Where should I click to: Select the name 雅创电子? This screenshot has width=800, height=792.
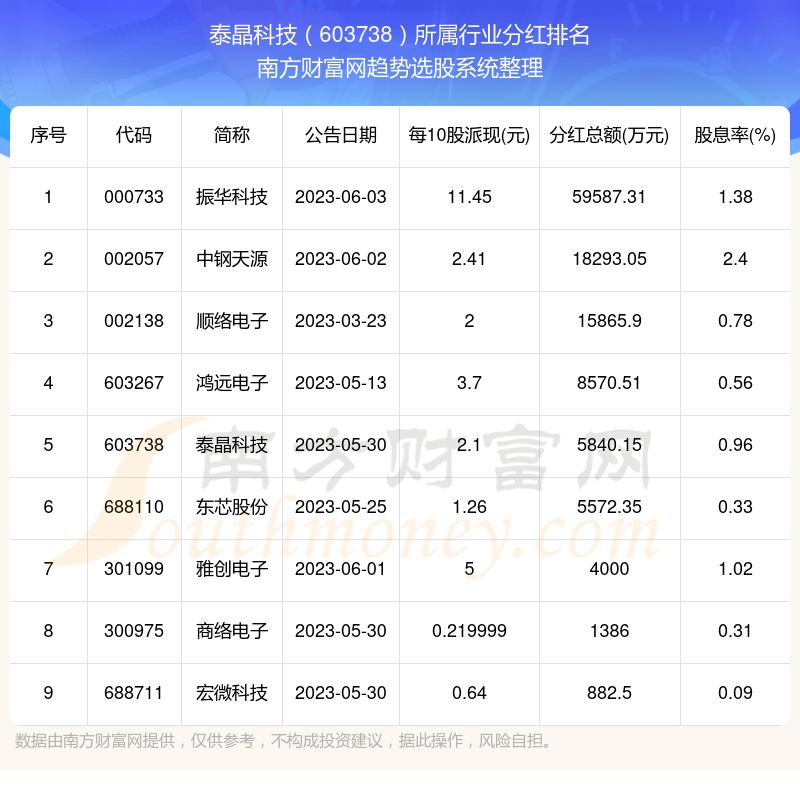(x=232, y=569)
